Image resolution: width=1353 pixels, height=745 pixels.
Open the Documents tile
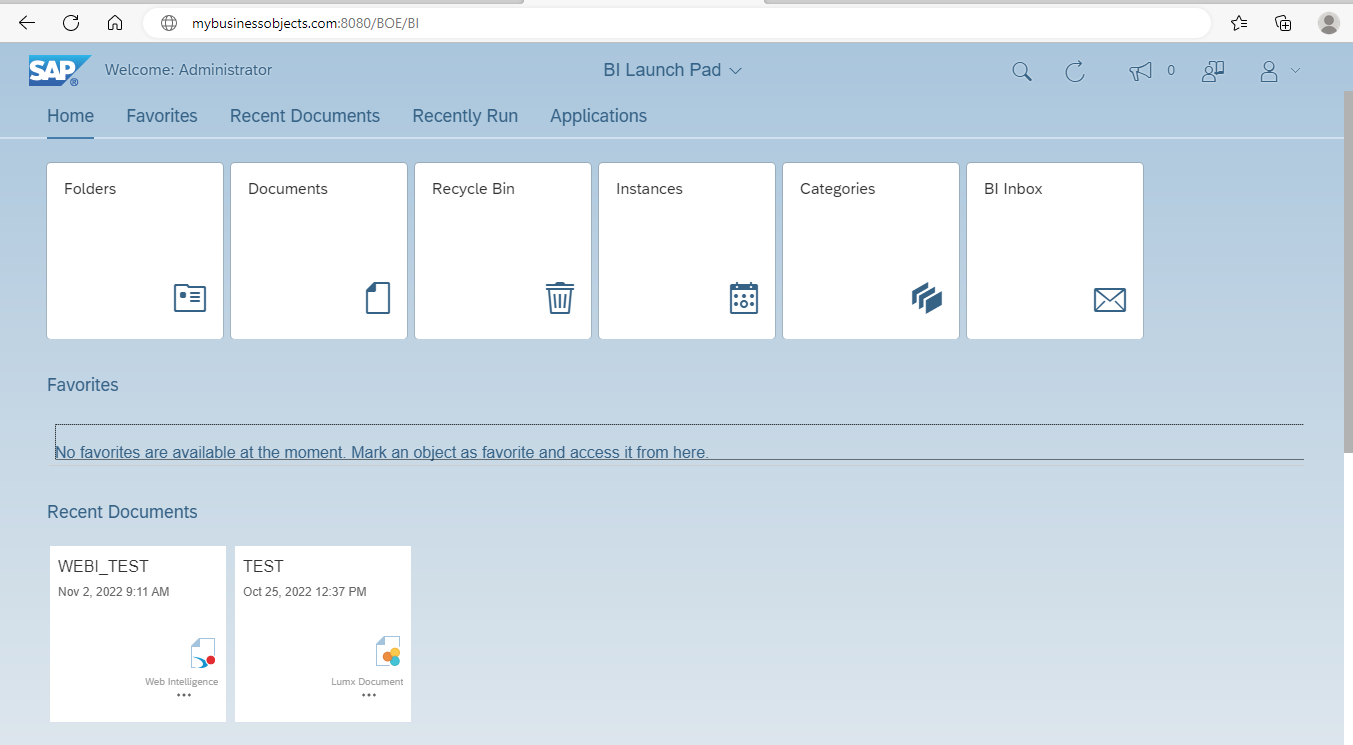319,251
